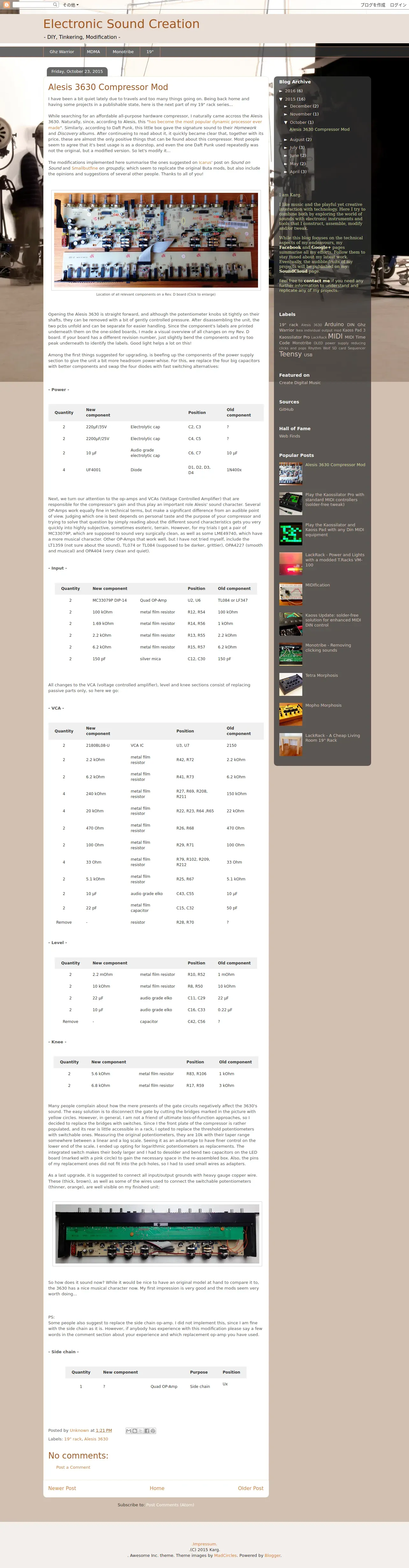Expand the 2016 archive year
This screenshot has height=1568, width=409.
(x=281, y=91)
